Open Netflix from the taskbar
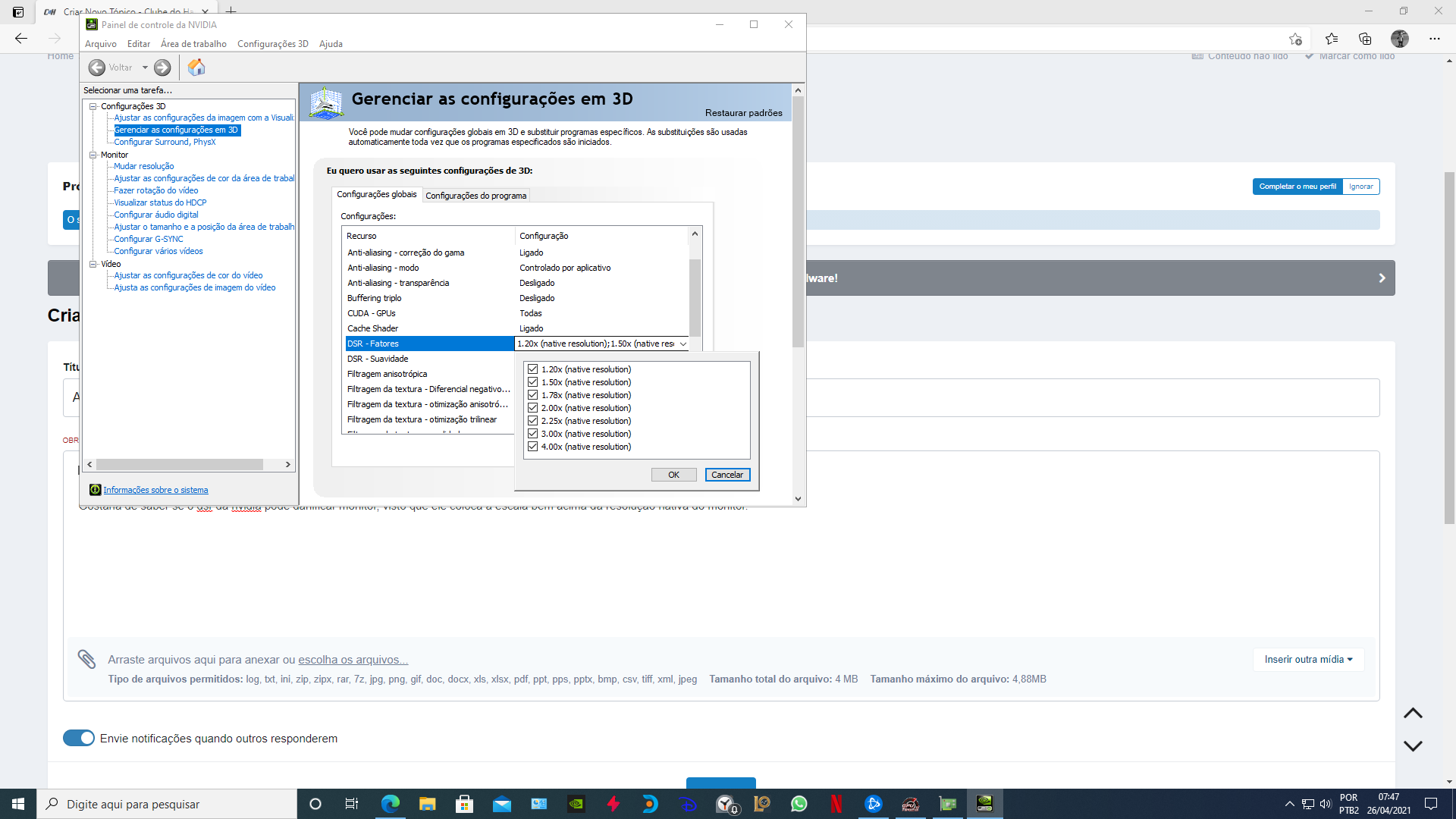The width and height of the screenshot is (1456, 819). click(x=836, y=804)
